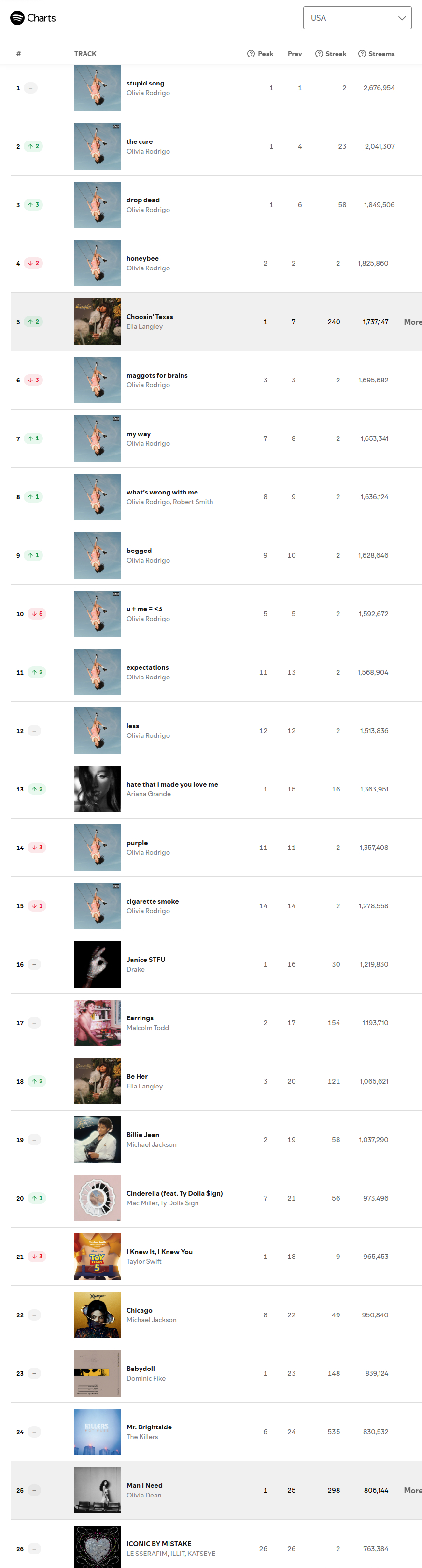Click the Streak column help icon
Image resolution: width=422 pixels, height=1568 pixels.
pos(319,54)
